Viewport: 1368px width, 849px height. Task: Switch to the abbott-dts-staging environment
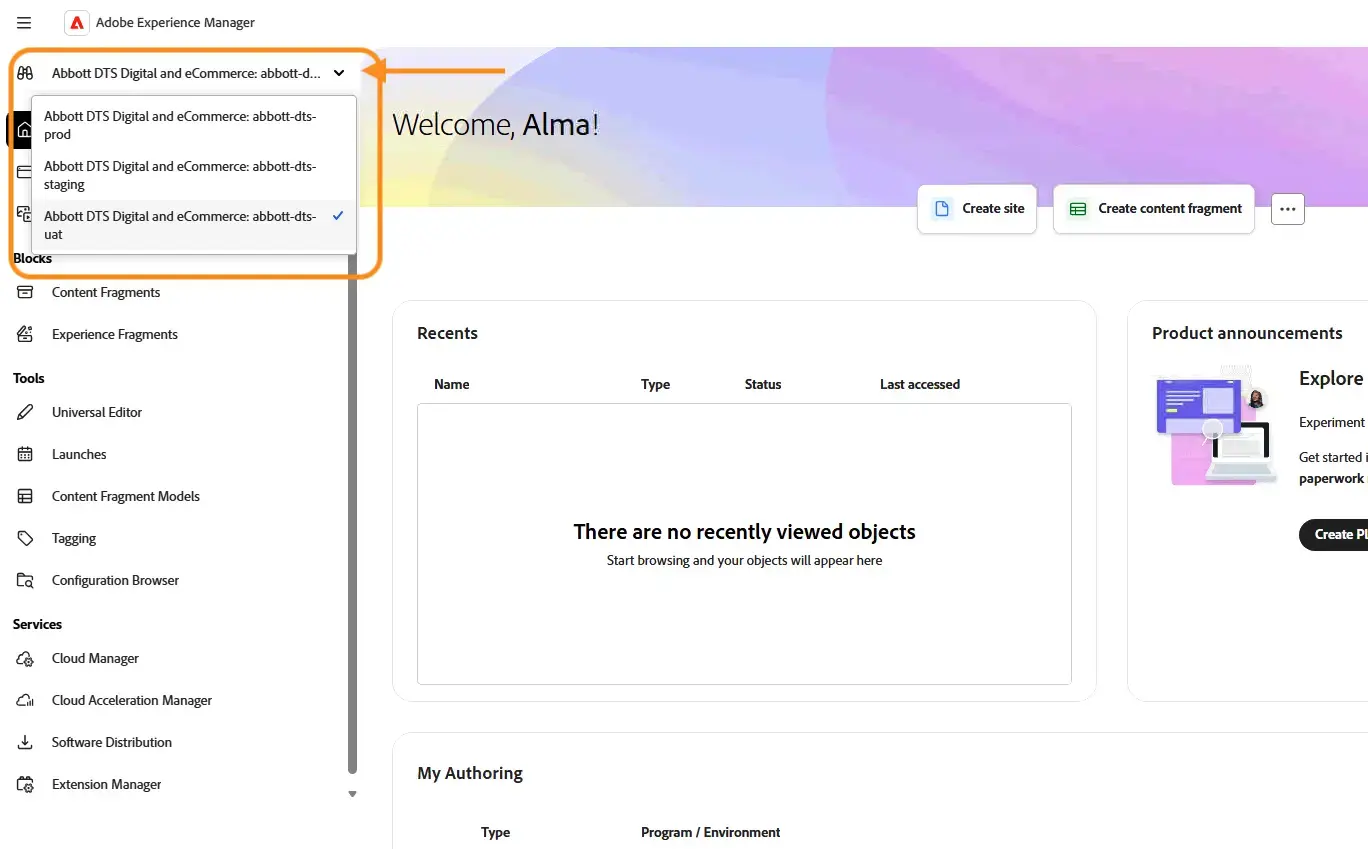pyautogui.click(x=180, y=175)
